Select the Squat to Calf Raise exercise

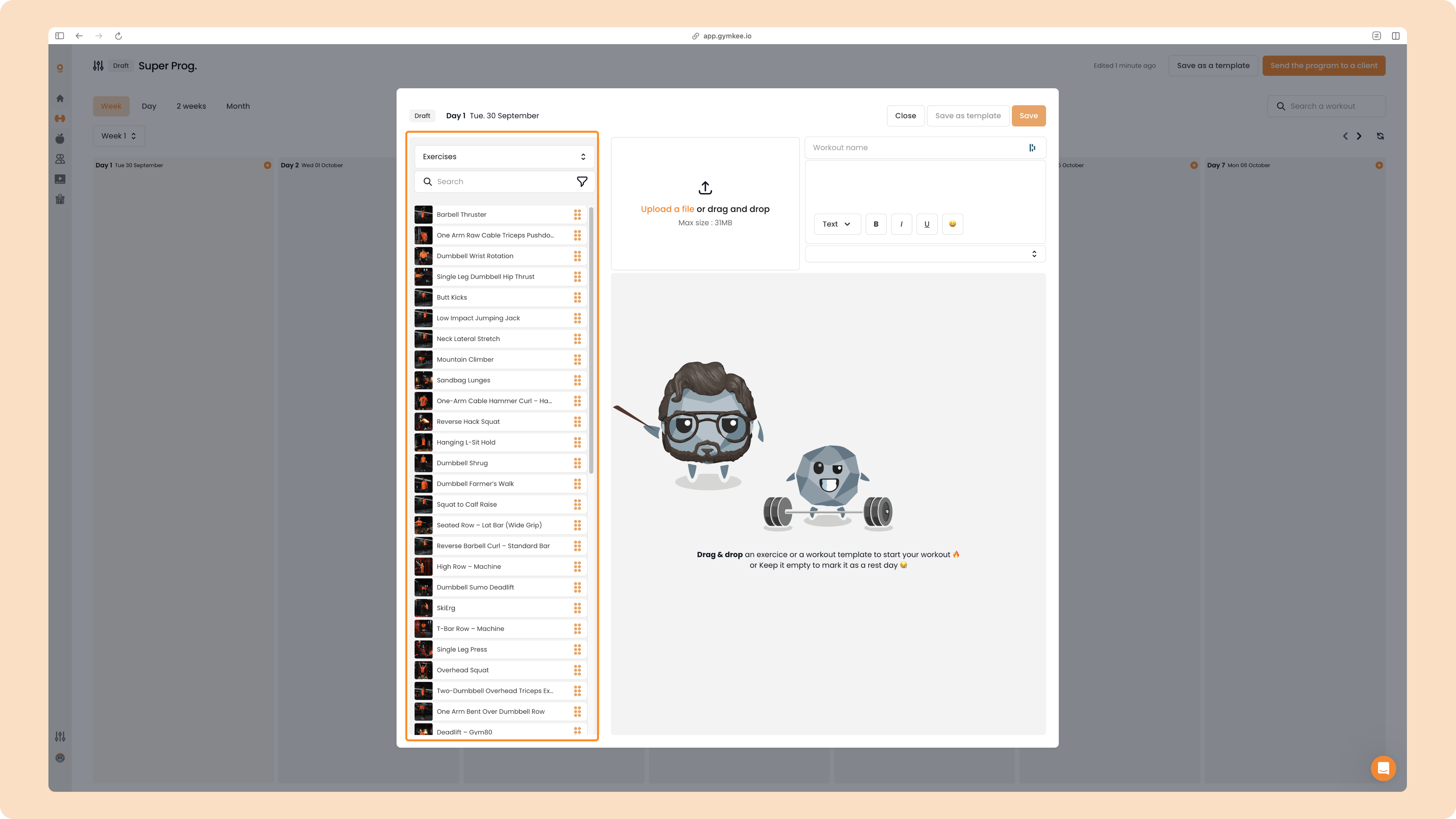500,504
